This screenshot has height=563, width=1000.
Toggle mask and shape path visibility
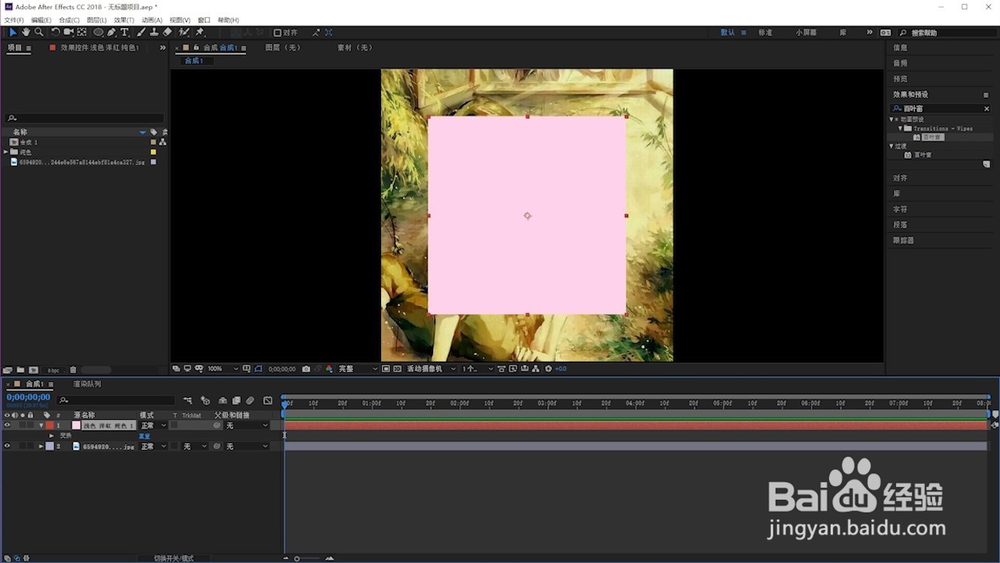pyautogui.click(x=258, y=369)
